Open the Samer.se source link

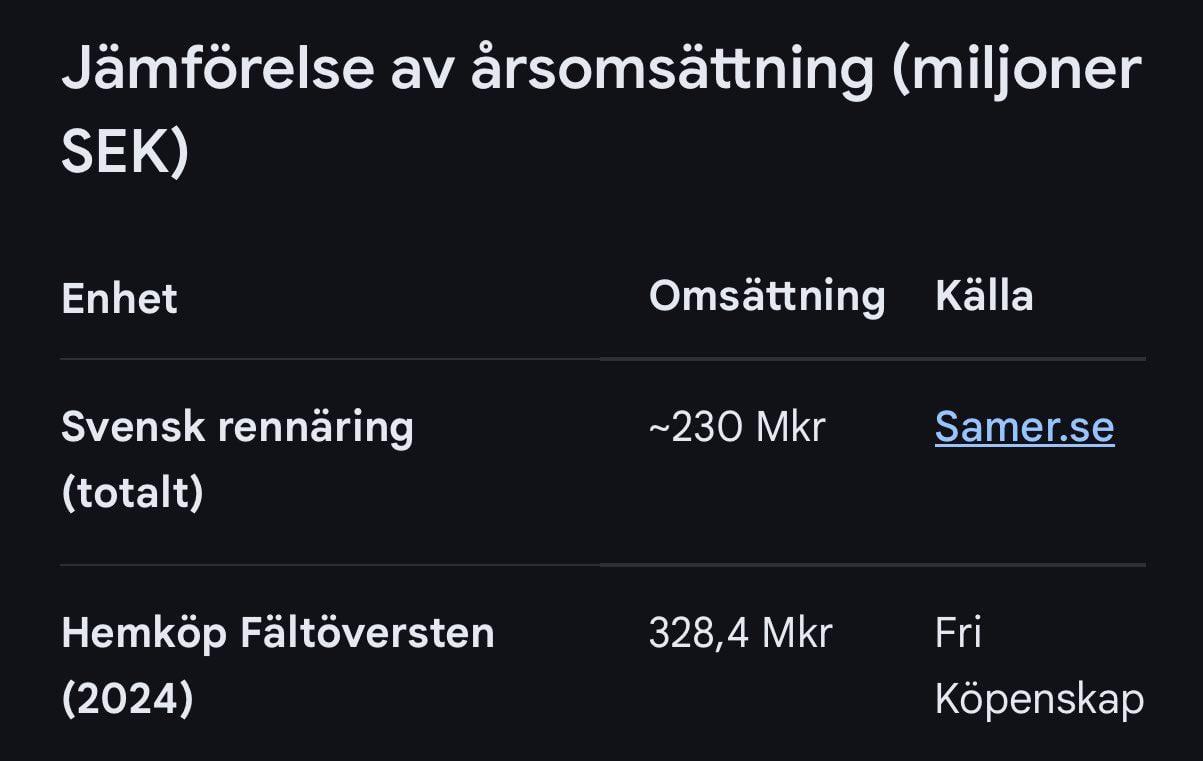pyautogui.click(x=1024, y=428)
